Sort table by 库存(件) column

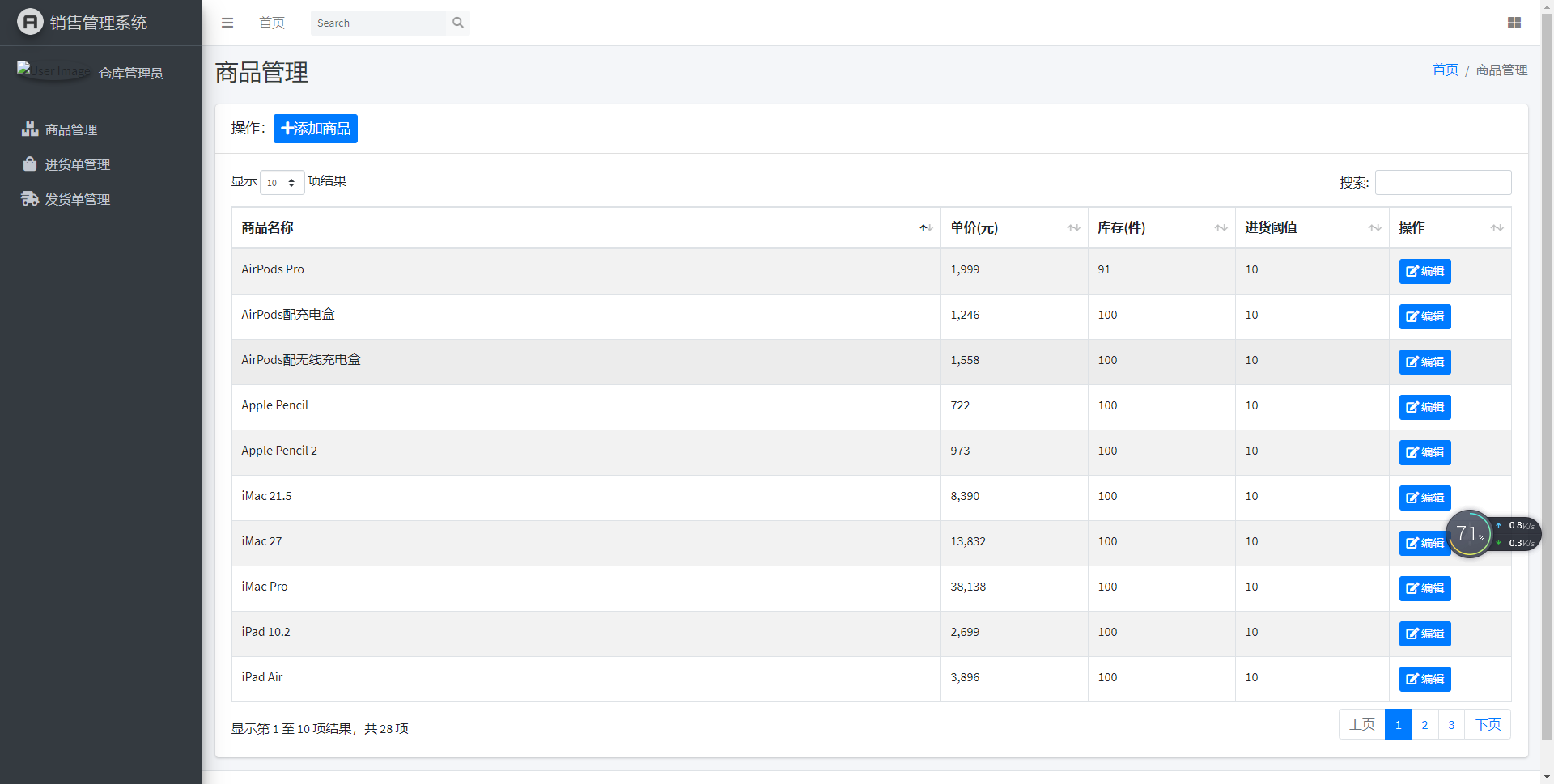[1161, 228]
